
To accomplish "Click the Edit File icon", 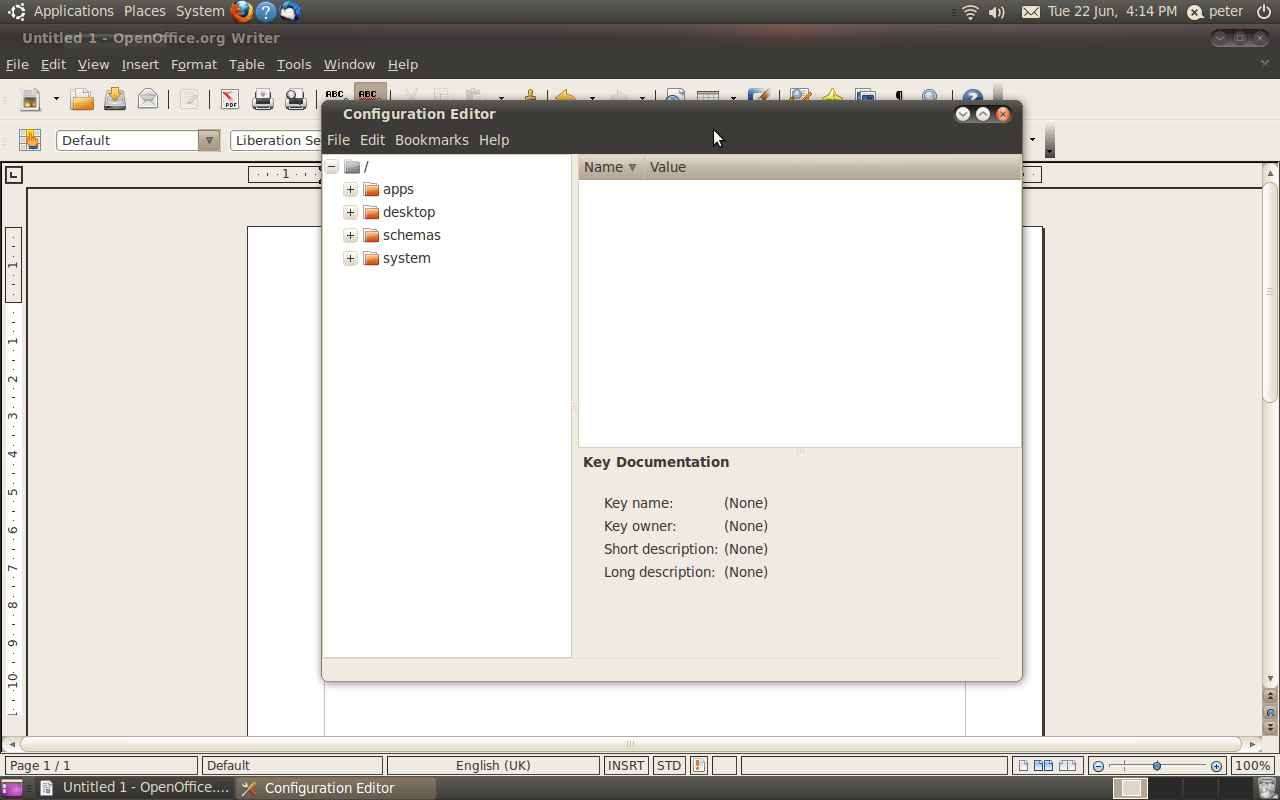I will 189,98.
